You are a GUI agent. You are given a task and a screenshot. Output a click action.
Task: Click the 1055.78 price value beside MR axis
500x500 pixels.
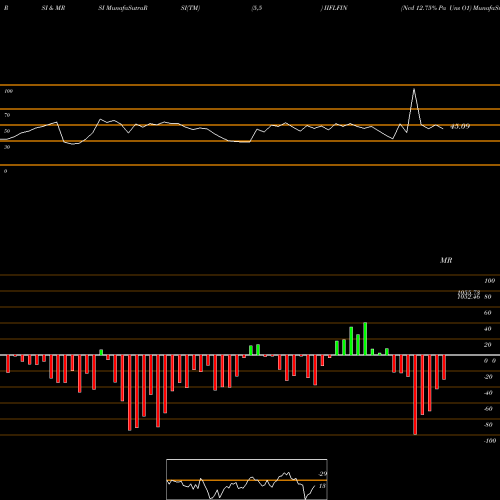(469, 292)
